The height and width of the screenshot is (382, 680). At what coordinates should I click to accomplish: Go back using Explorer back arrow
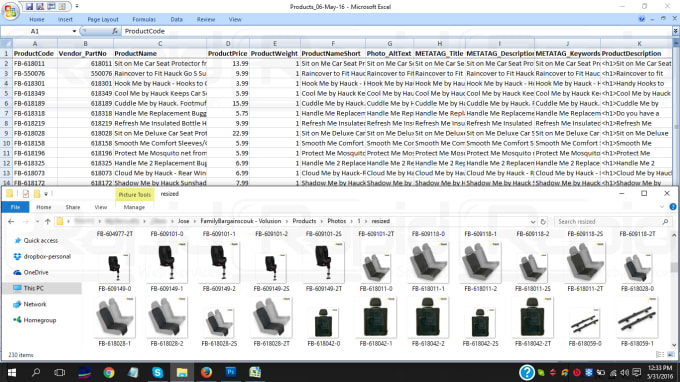pyautogui.click(x=11, y=222)
